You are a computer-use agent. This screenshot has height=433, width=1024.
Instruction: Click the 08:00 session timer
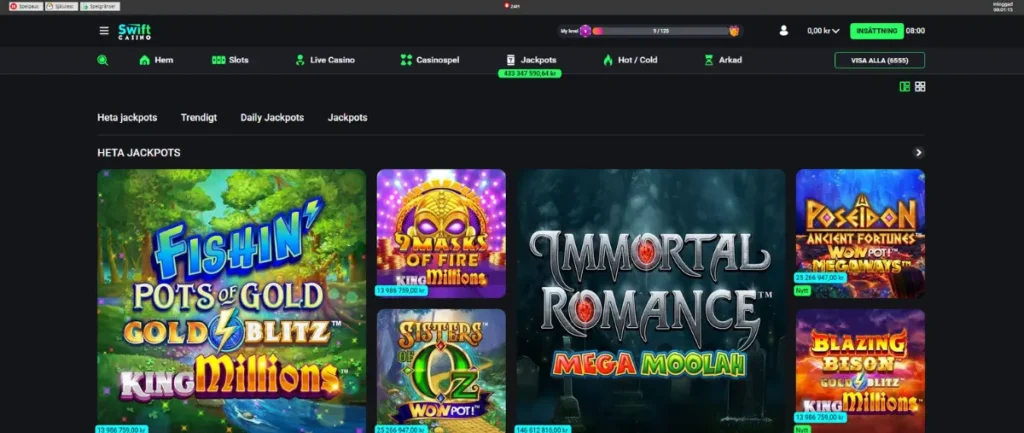pos(915,31)
